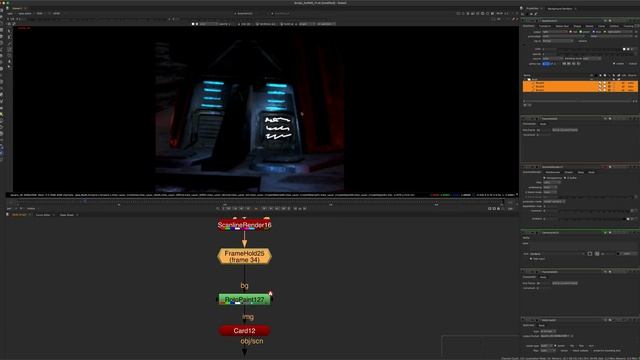Open the Dope Sheet tab
Screen dimensions: 640x360
[67, 215]
